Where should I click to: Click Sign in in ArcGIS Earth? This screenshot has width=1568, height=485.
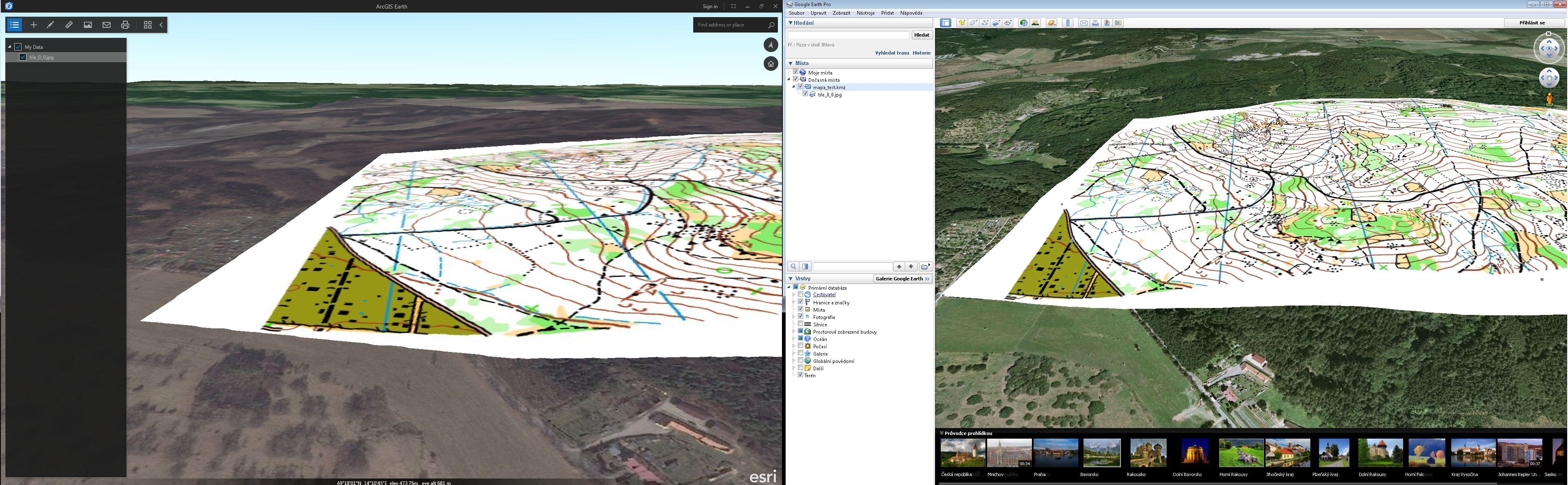pos(710,6)
